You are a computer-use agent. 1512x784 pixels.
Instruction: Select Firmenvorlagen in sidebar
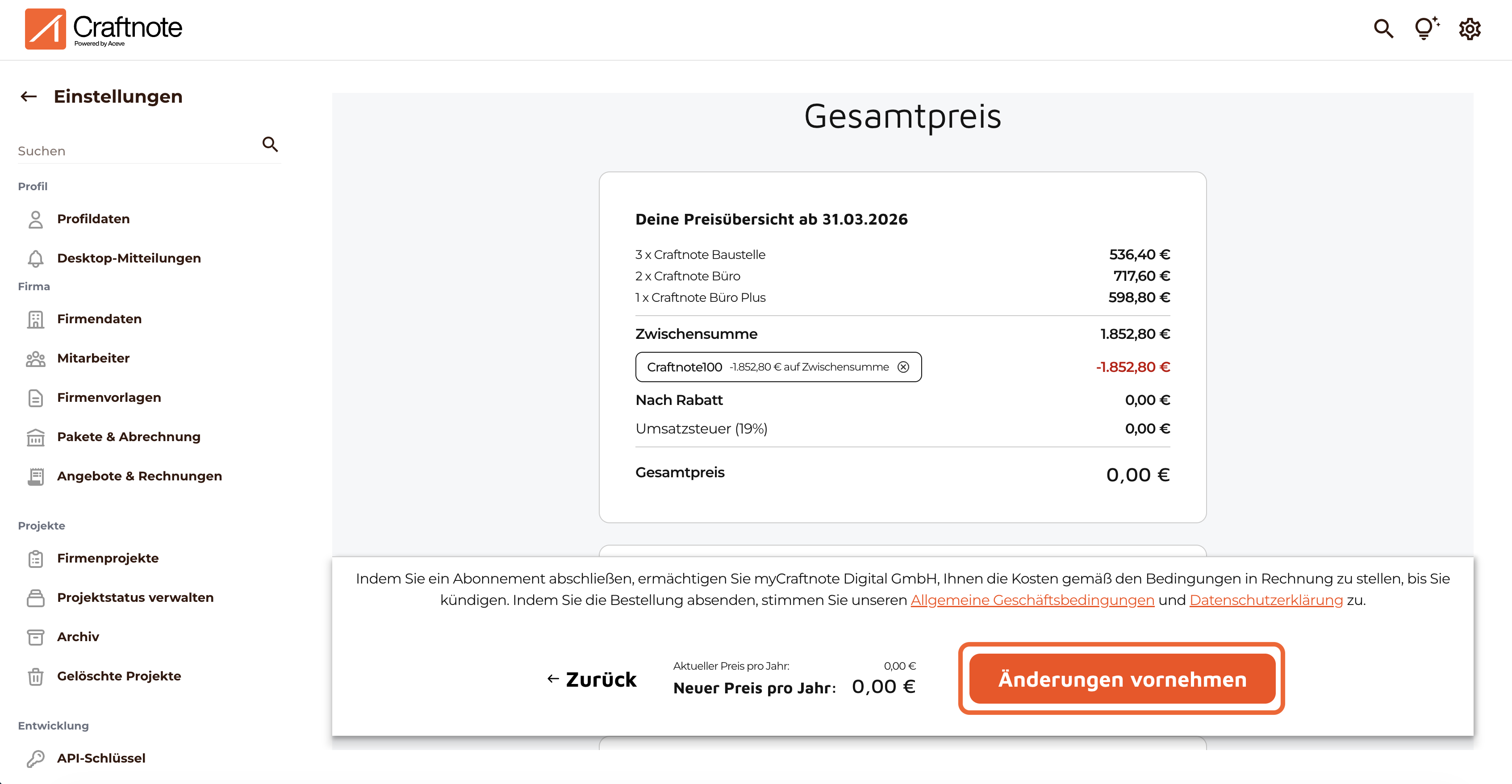point(109,397)
